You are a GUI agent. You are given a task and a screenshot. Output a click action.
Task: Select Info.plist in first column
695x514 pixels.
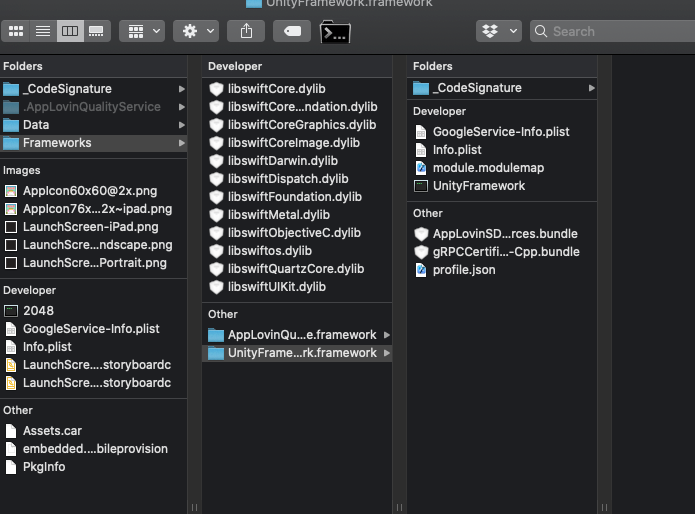[x=93, y=347]
